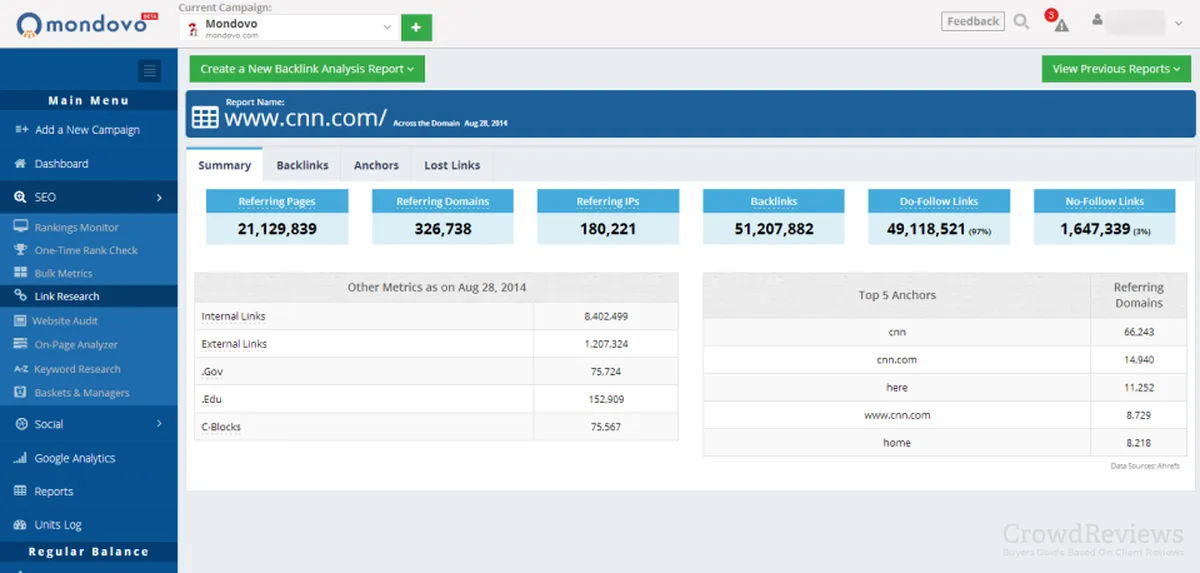The height and width of the screenshot is (573, 1200).
Task: Click the Link Research chain icon
Action: point(21,296)
